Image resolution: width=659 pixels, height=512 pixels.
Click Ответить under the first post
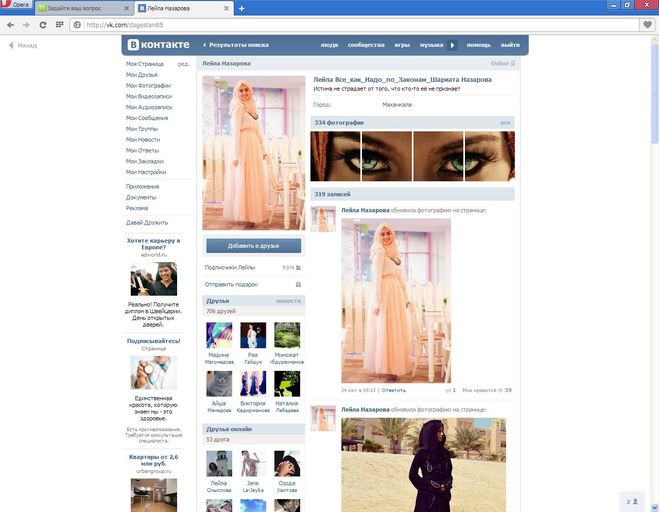(393, 390)
